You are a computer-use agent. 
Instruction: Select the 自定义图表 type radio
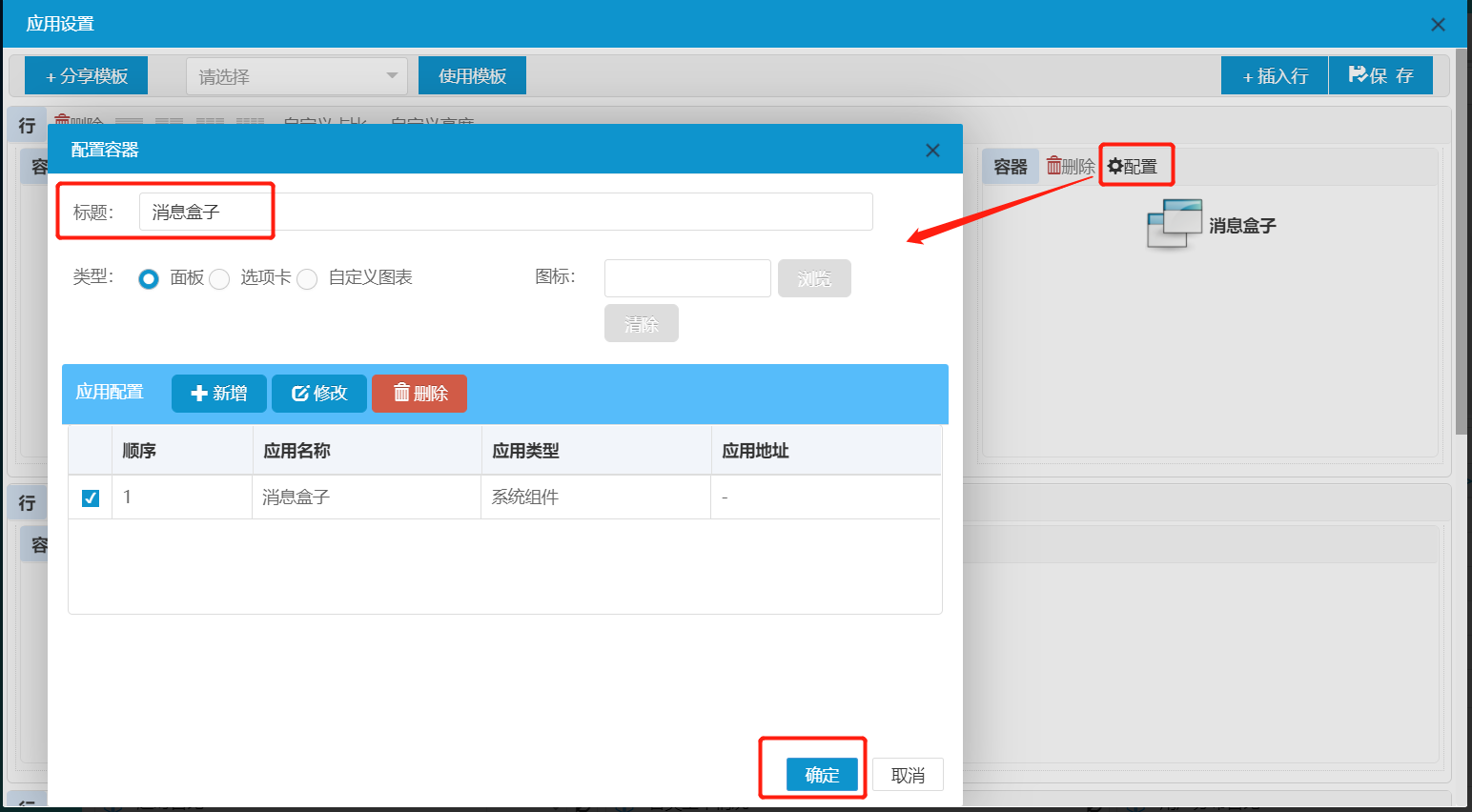pos(307,279)
